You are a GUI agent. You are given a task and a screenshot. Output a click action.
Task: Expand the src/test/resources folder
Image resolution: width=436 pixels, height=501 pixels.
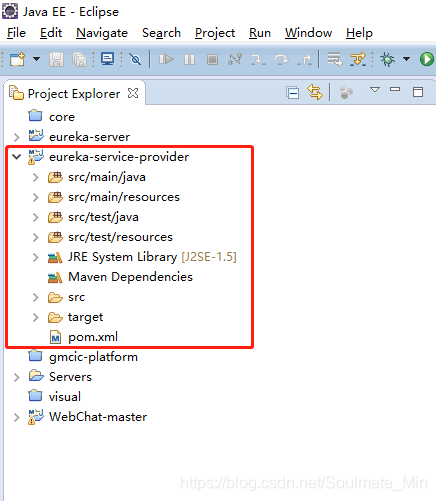click(x=36, y=237)
